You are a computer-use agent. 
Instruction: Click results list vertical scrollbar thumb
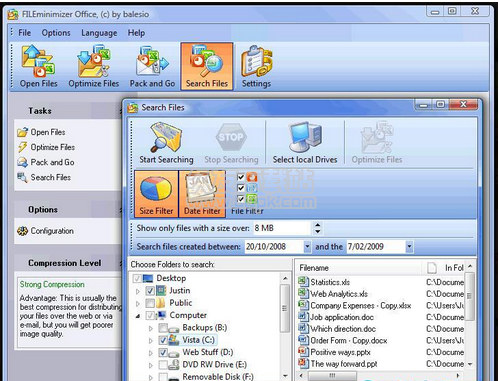pos(469,296)
